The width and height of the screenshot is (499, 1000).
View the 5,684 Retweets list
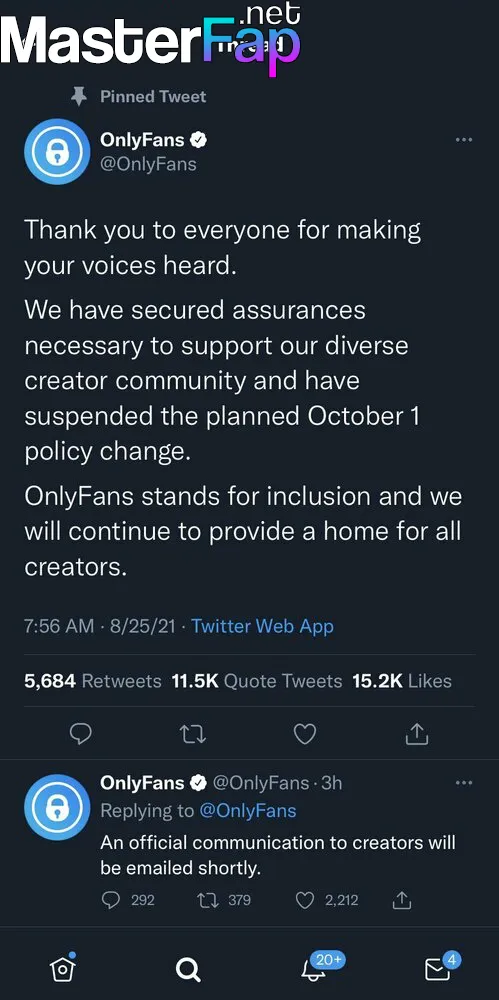pos(93,680)
